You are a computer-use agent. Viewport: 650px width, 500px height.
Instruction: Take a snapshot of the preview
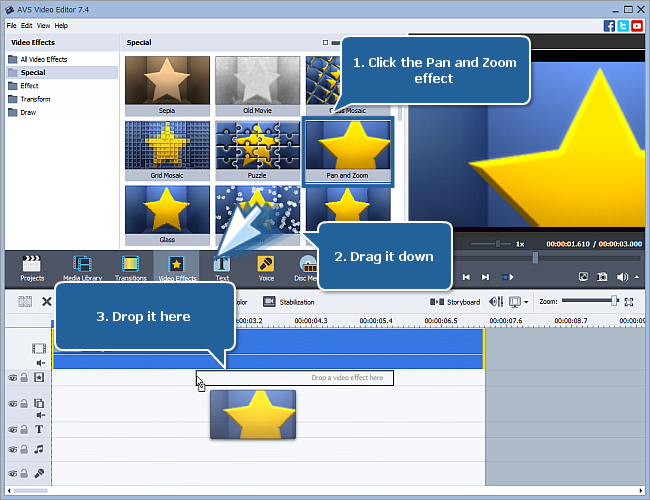tap(602, 277)
